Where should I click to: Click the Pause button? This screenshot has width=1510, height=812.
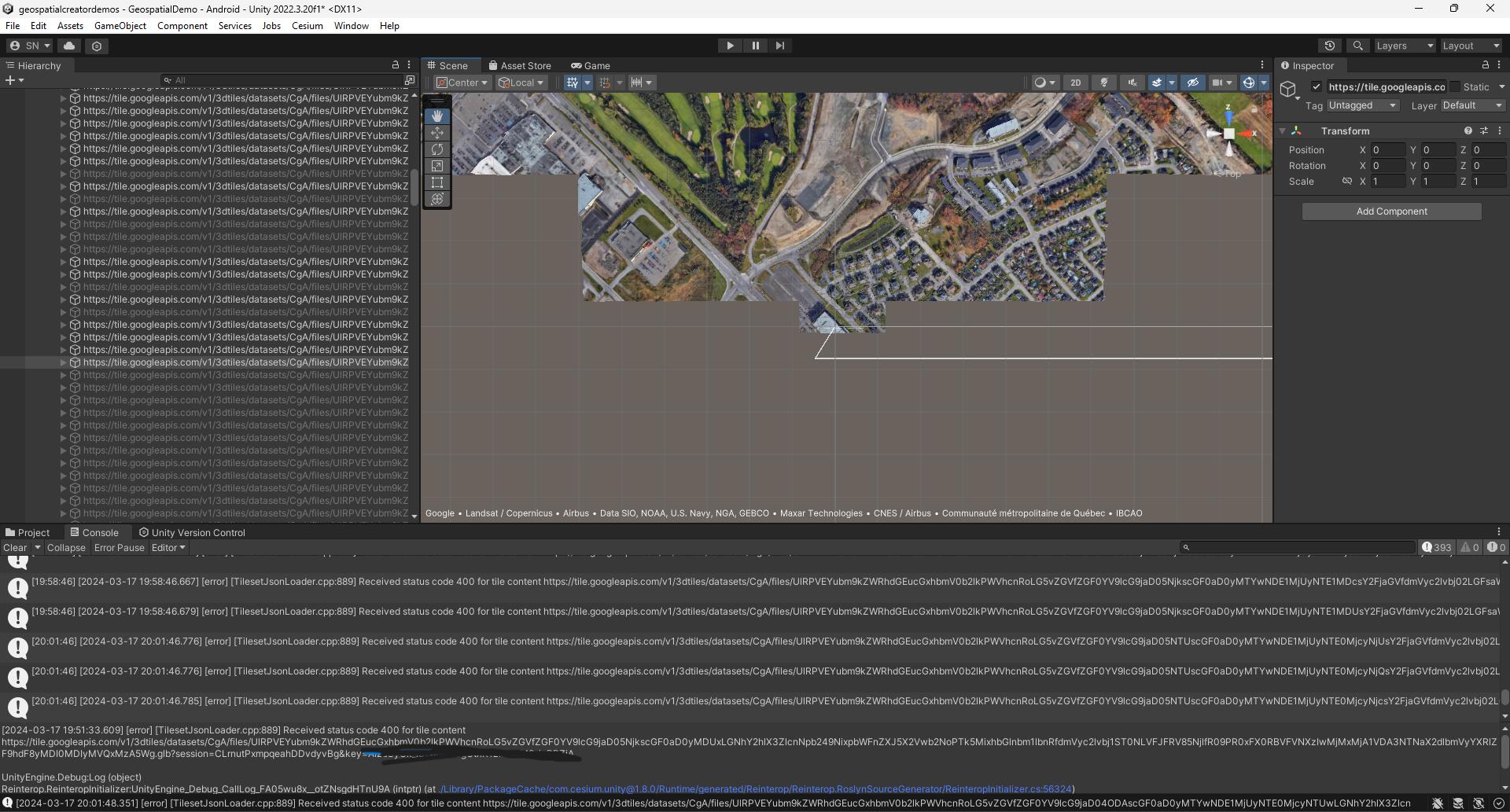(x=755, y=46)
